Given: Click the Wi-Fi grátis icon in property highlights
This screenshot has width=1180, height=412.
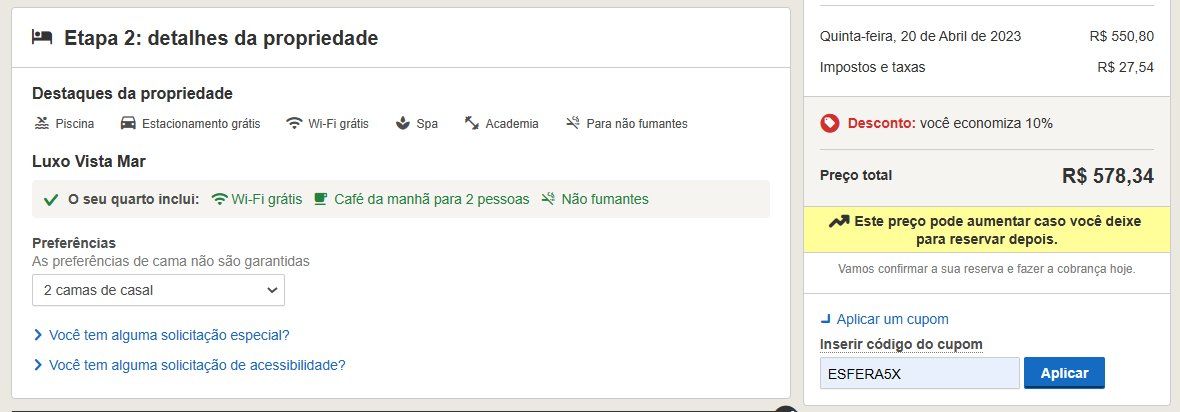Looking at the screenshot, I should click(294, 124).
